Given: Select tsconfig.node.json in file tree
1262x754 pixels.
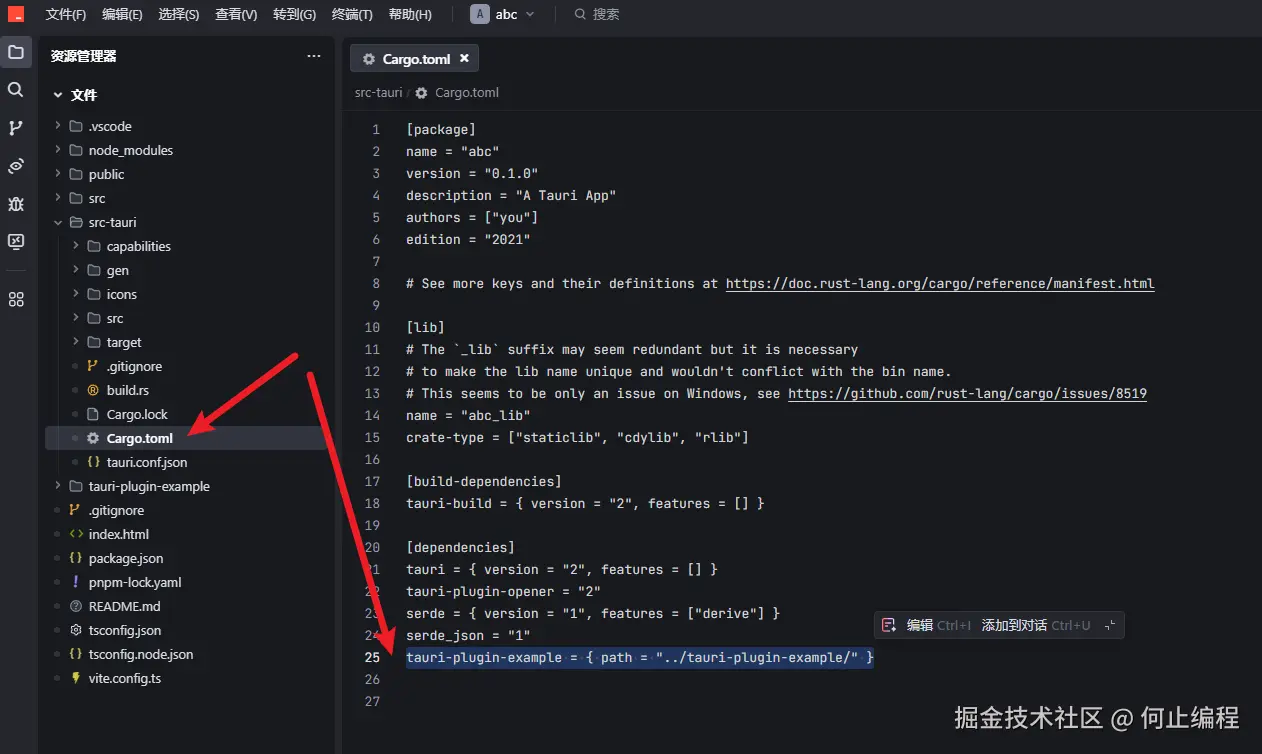Looking at the screenshot, I should click(x=141, y=654).
